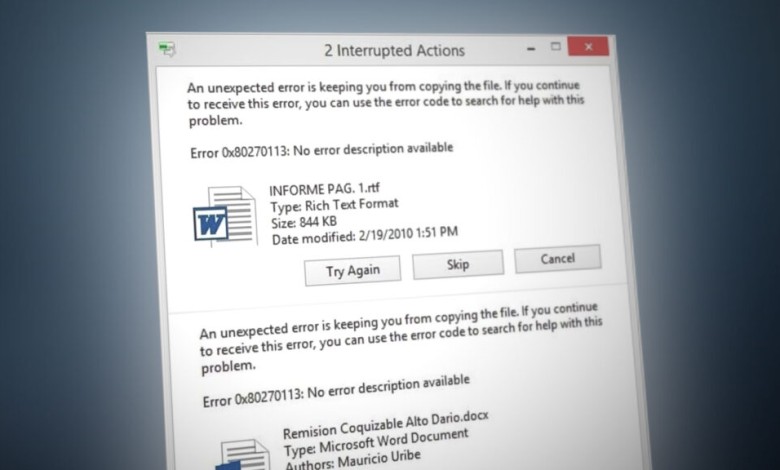780x470 pixels.
Task: Click the first unexpected error message paragraph
Action: (386, 103)
